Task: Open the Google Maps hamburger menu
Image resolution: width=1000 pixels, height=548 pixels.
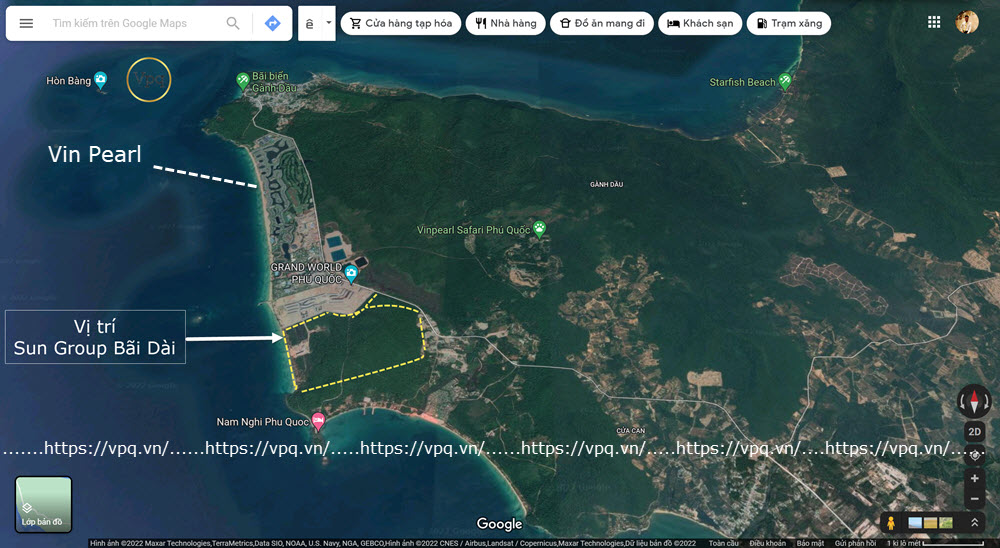Action: click(26, 24)
